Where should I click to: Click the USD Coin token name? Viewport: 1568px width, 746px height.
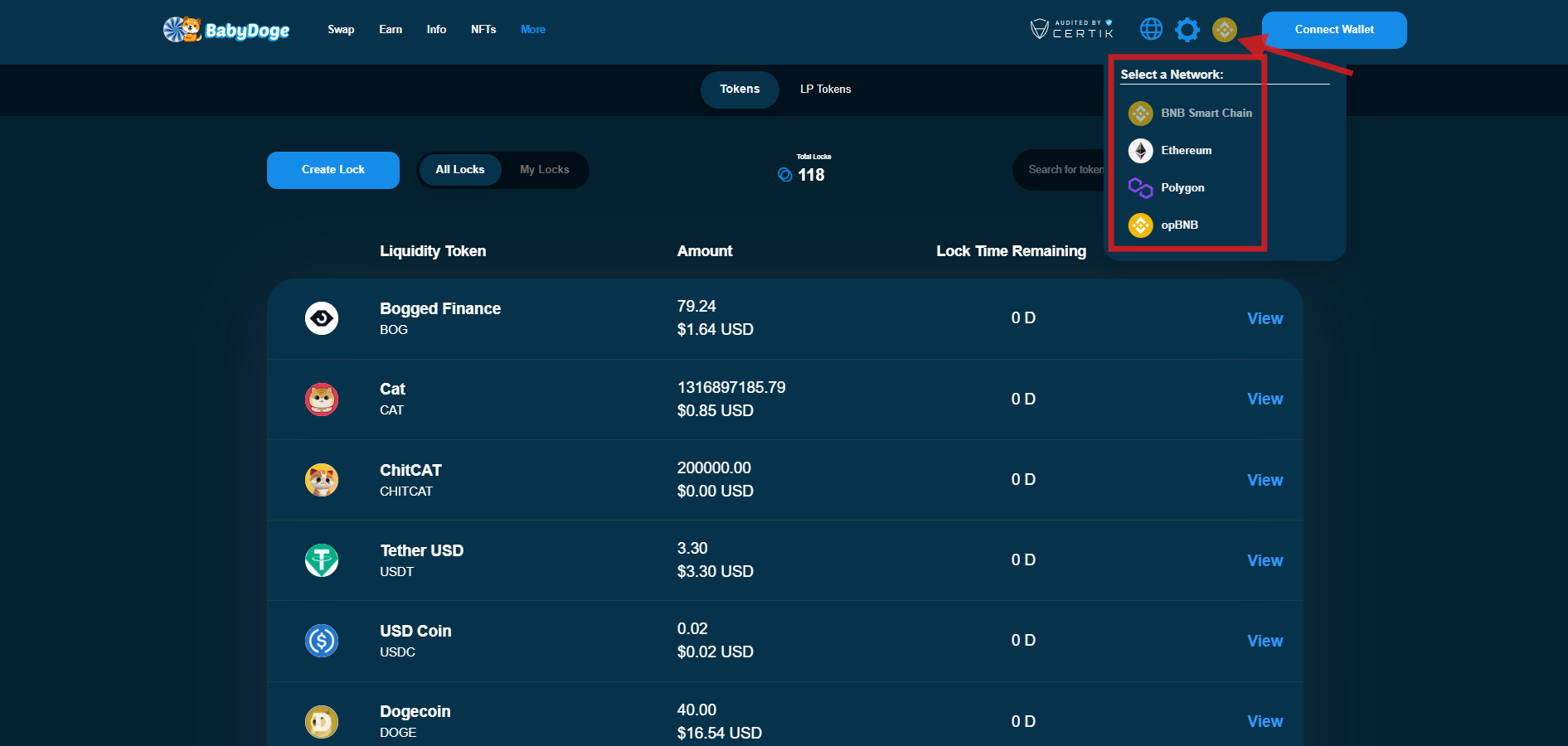(415, 631)
